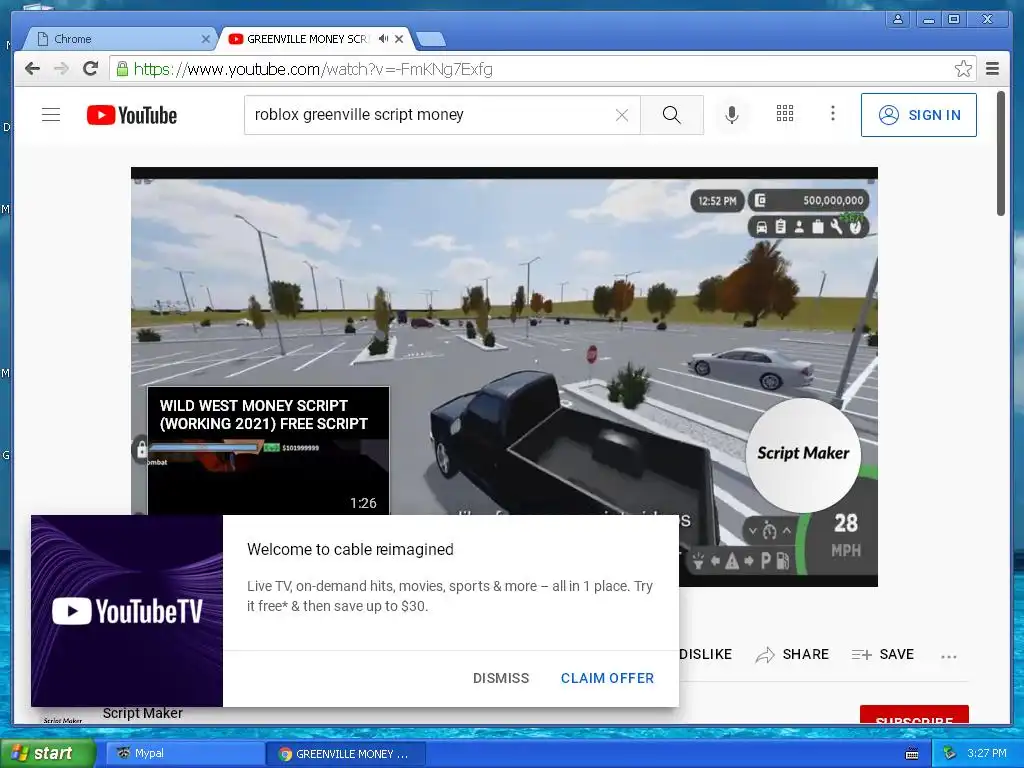
Task: Reload the YouTube page
Action: tap(90, 69)
